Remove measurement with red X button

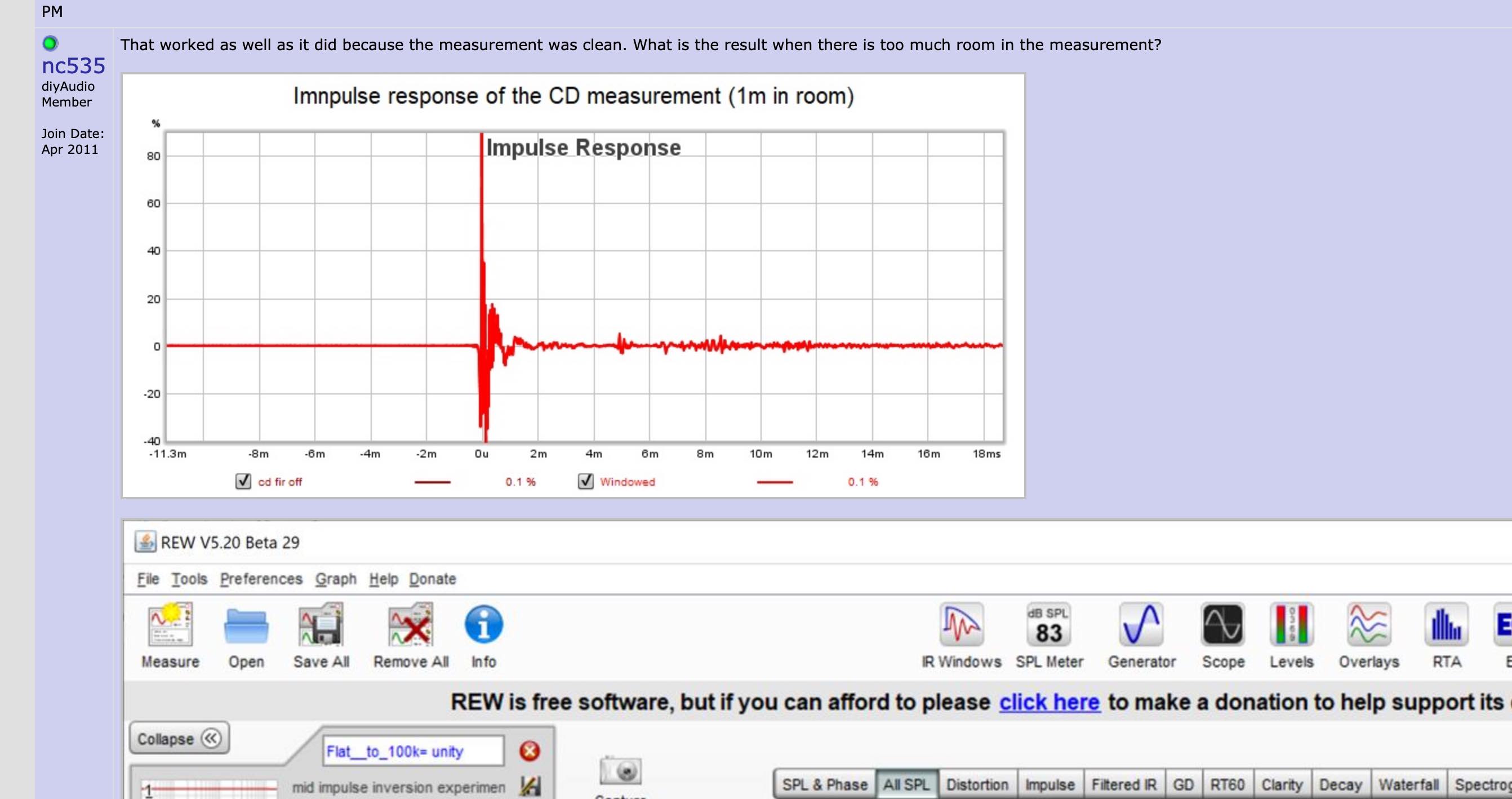[x=530, y=751]
